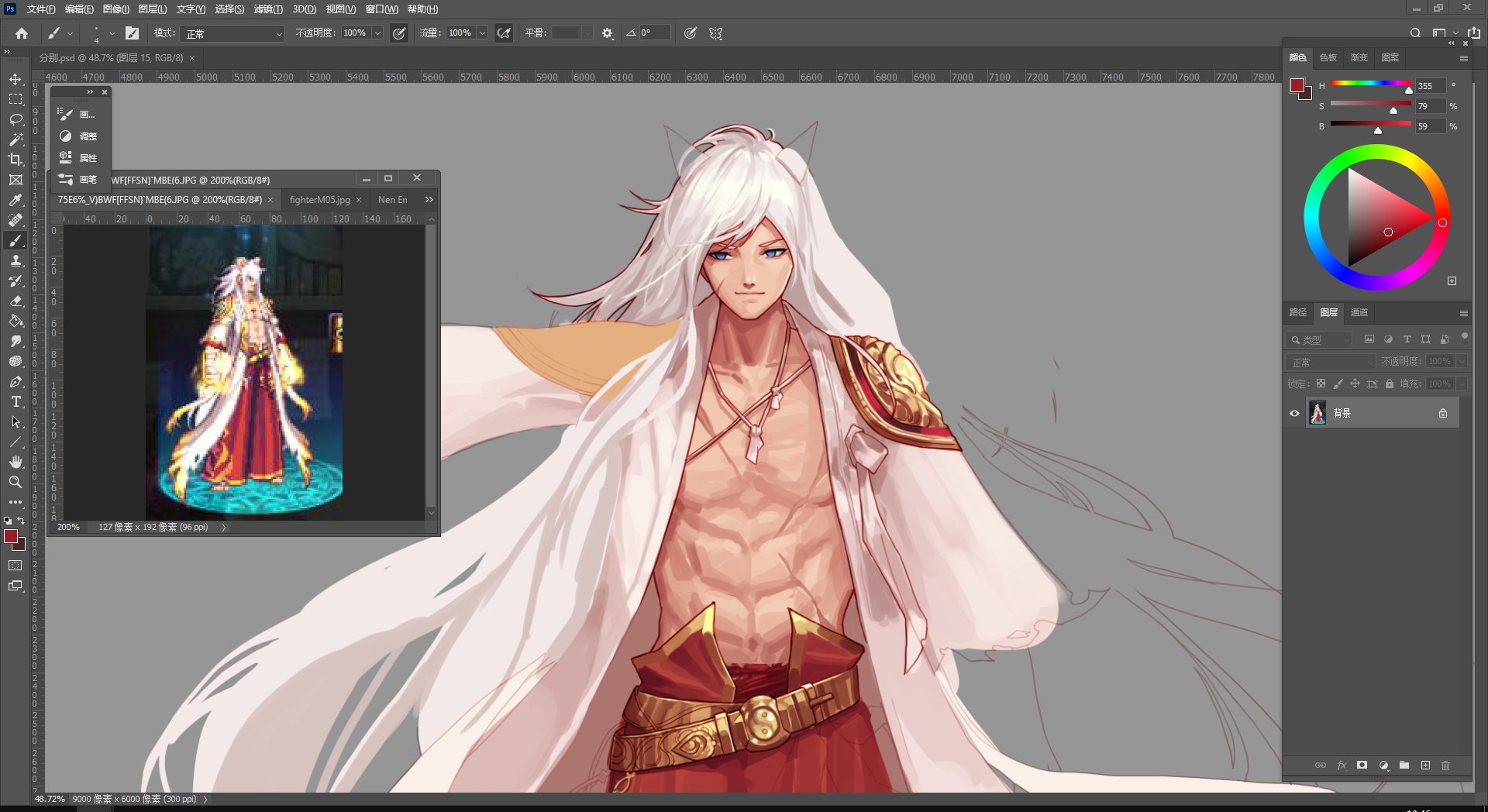Image resolution: width=1488 pixels, height=812 pixels.
Task: Select the Eyedropper tool
Action: (x=15, y=200)
